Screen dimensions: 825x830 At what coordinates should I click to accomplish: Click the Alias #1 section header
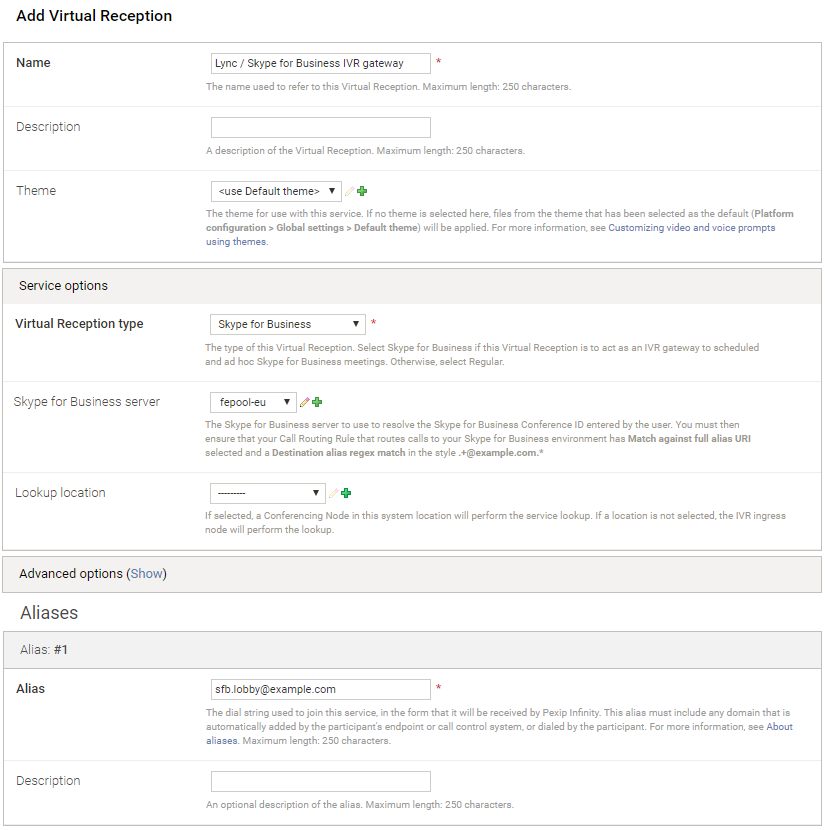(42, 649)
